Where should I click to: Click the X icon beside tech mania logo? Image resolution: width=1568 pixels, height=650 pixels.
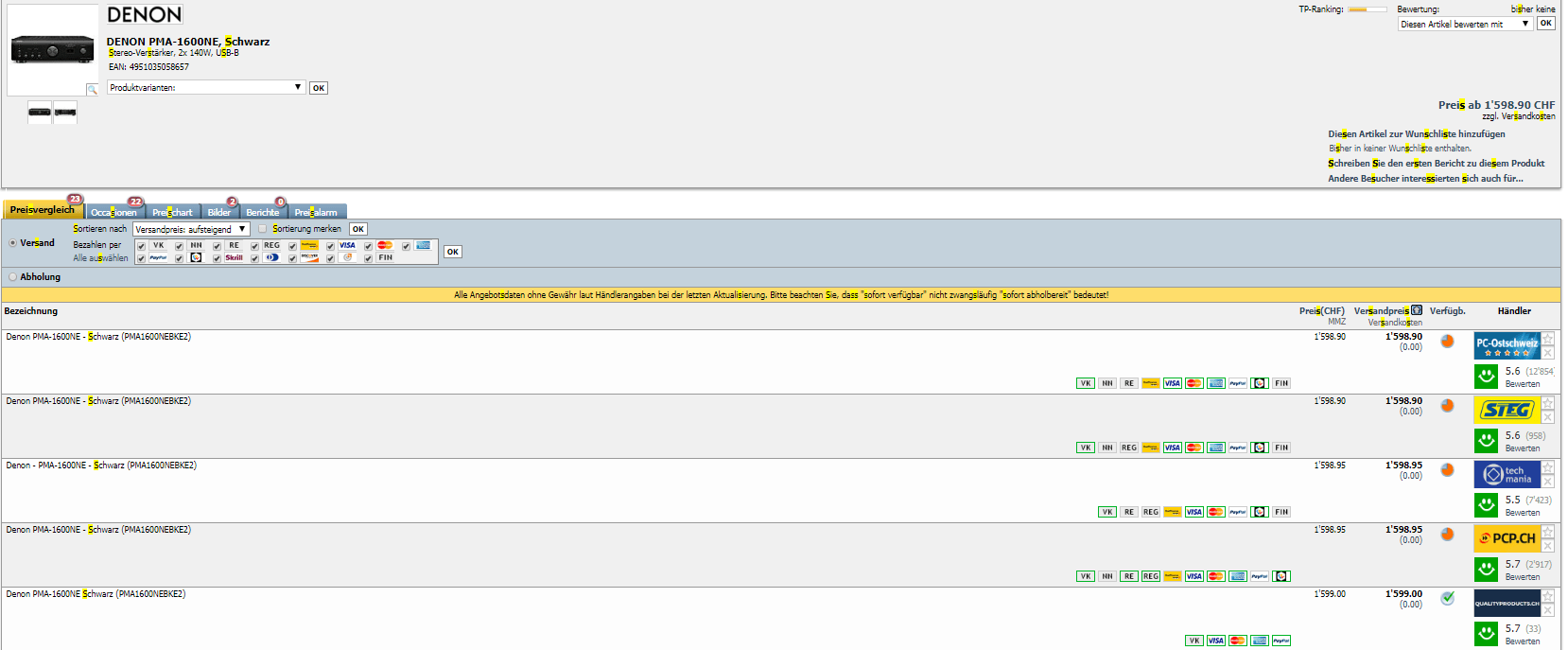pos(1547,482)
